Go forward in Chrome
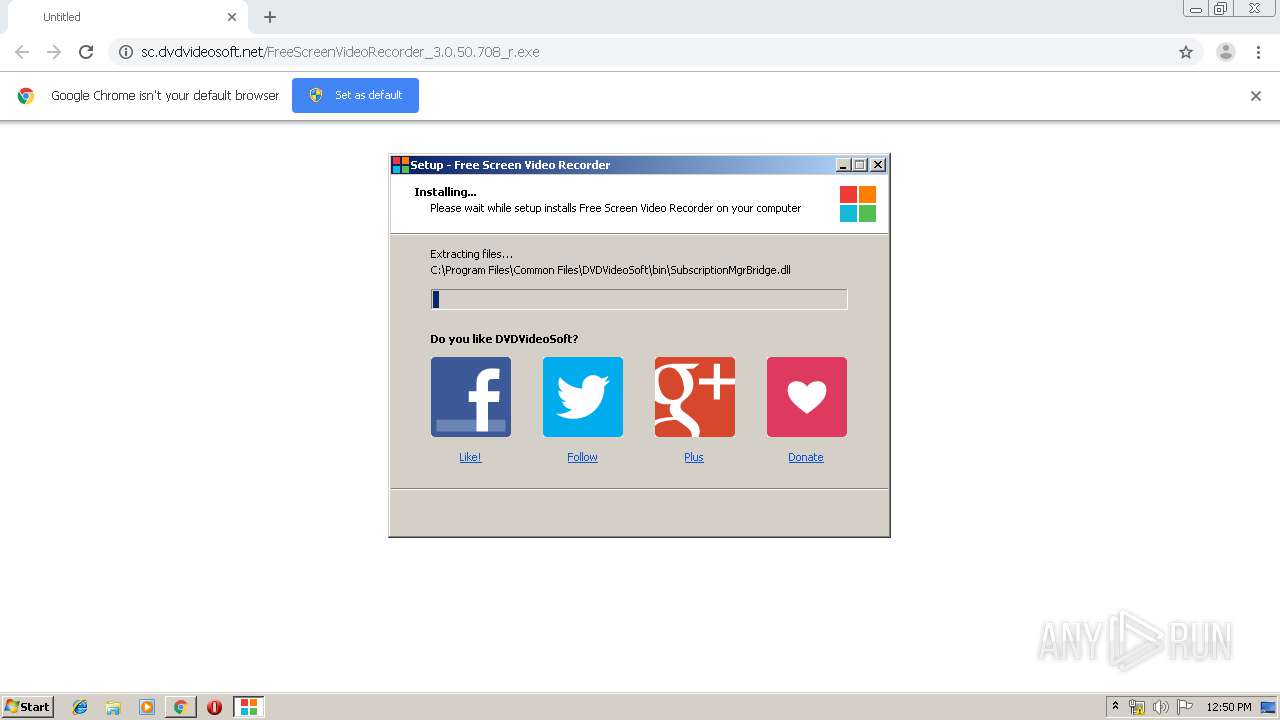Image resolution: width=1280 pixels, height=720 pixels. coord(54,52)
